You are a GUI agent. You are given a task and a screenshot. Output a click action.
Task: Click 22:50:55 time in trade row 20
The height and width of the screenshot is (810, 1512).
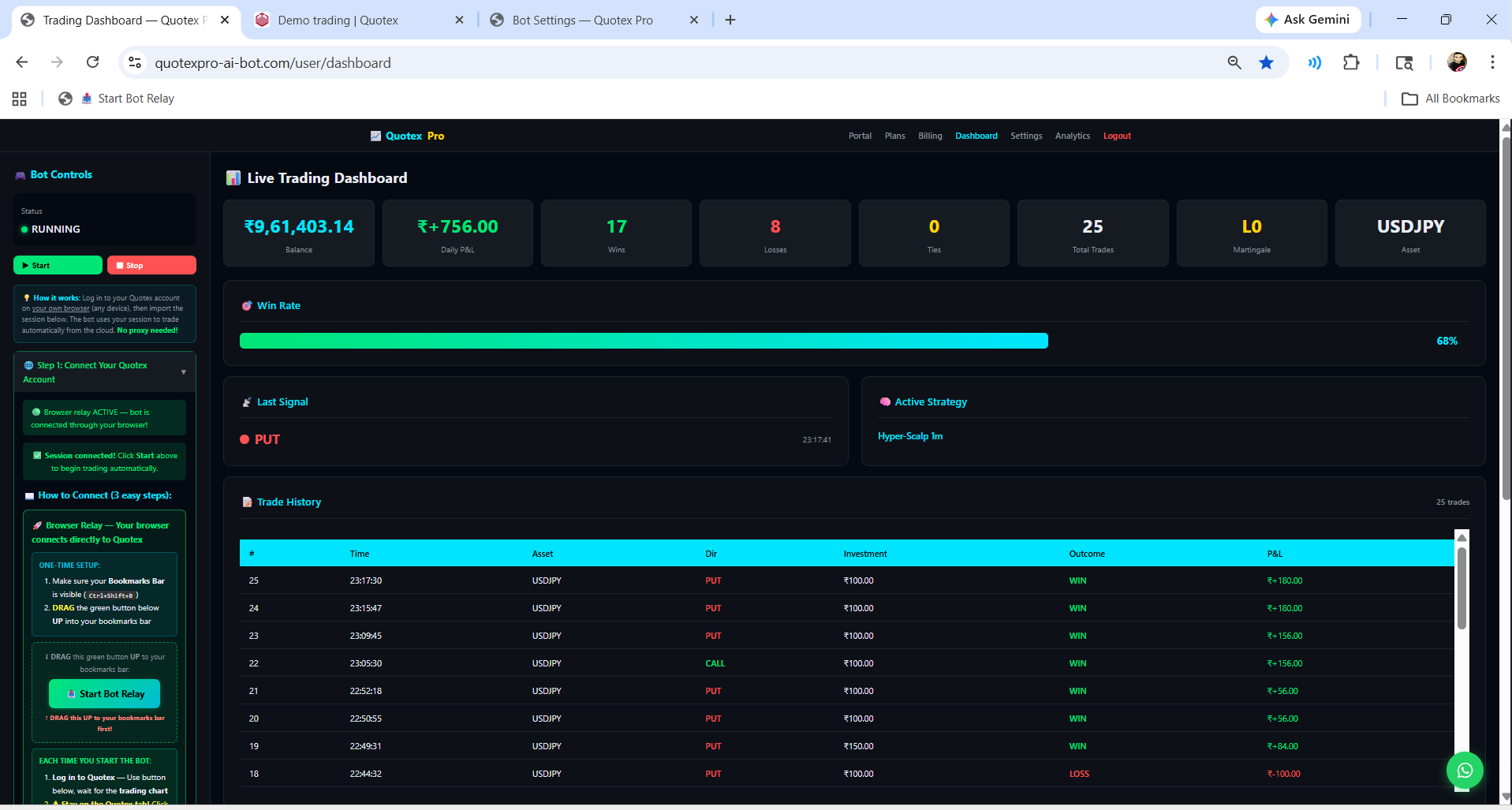tap(366, 719)
